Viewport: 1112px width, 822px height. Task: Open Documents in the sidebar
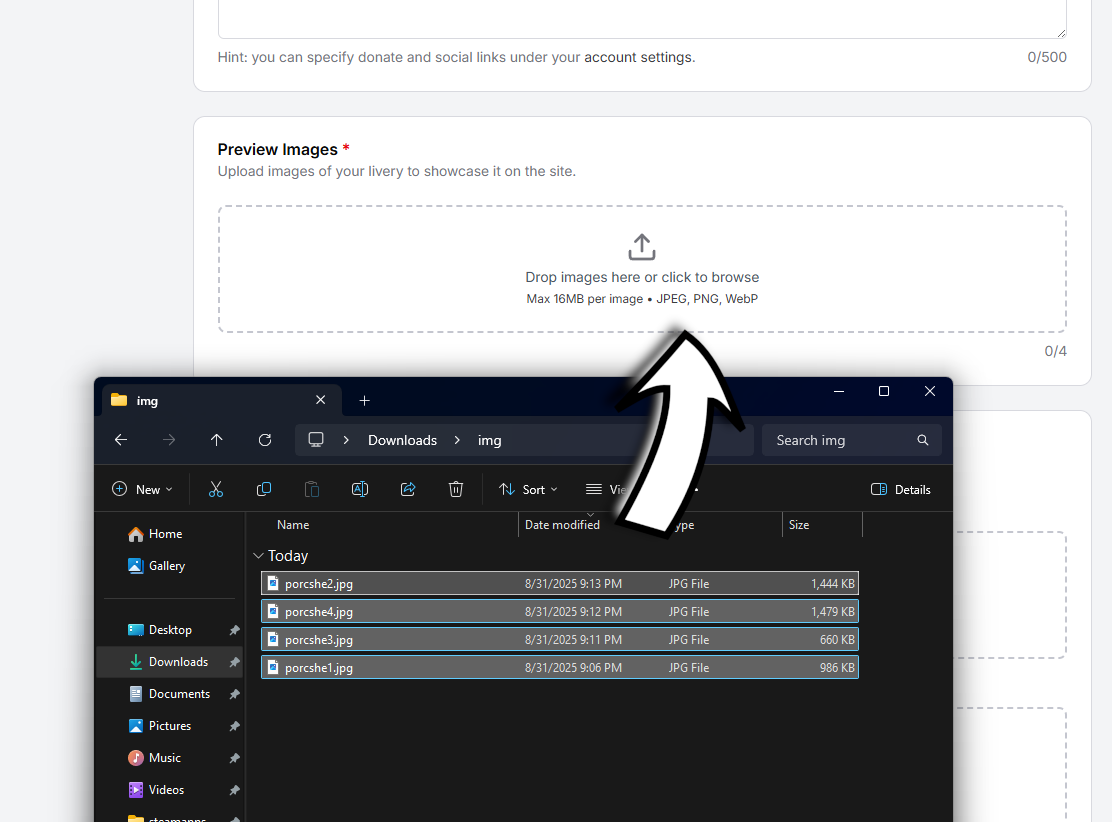coord(169,694)
